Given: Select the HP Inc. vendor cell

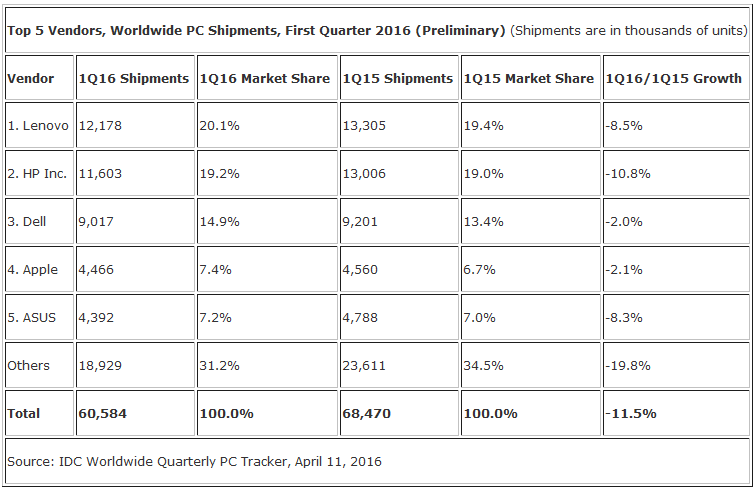Looking at the screenshot, I should click(37, 173).
